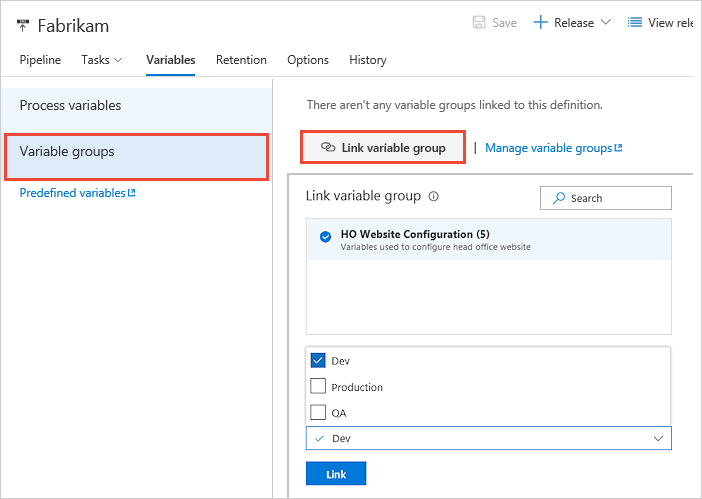Click the Save disk icon
The height and width of the screenshot is (499, 702).
(478, 23)
